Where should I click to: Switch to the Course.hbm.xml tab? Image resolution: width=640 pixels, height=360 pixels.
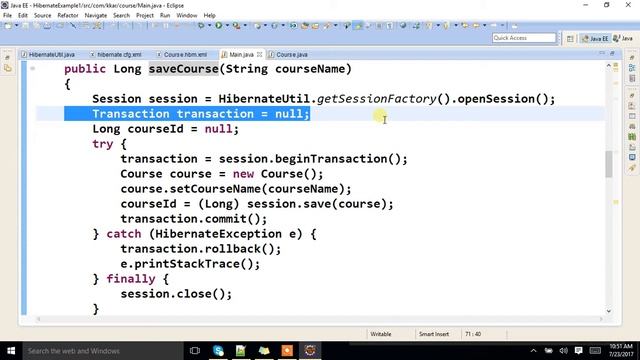tap(182, 54)
